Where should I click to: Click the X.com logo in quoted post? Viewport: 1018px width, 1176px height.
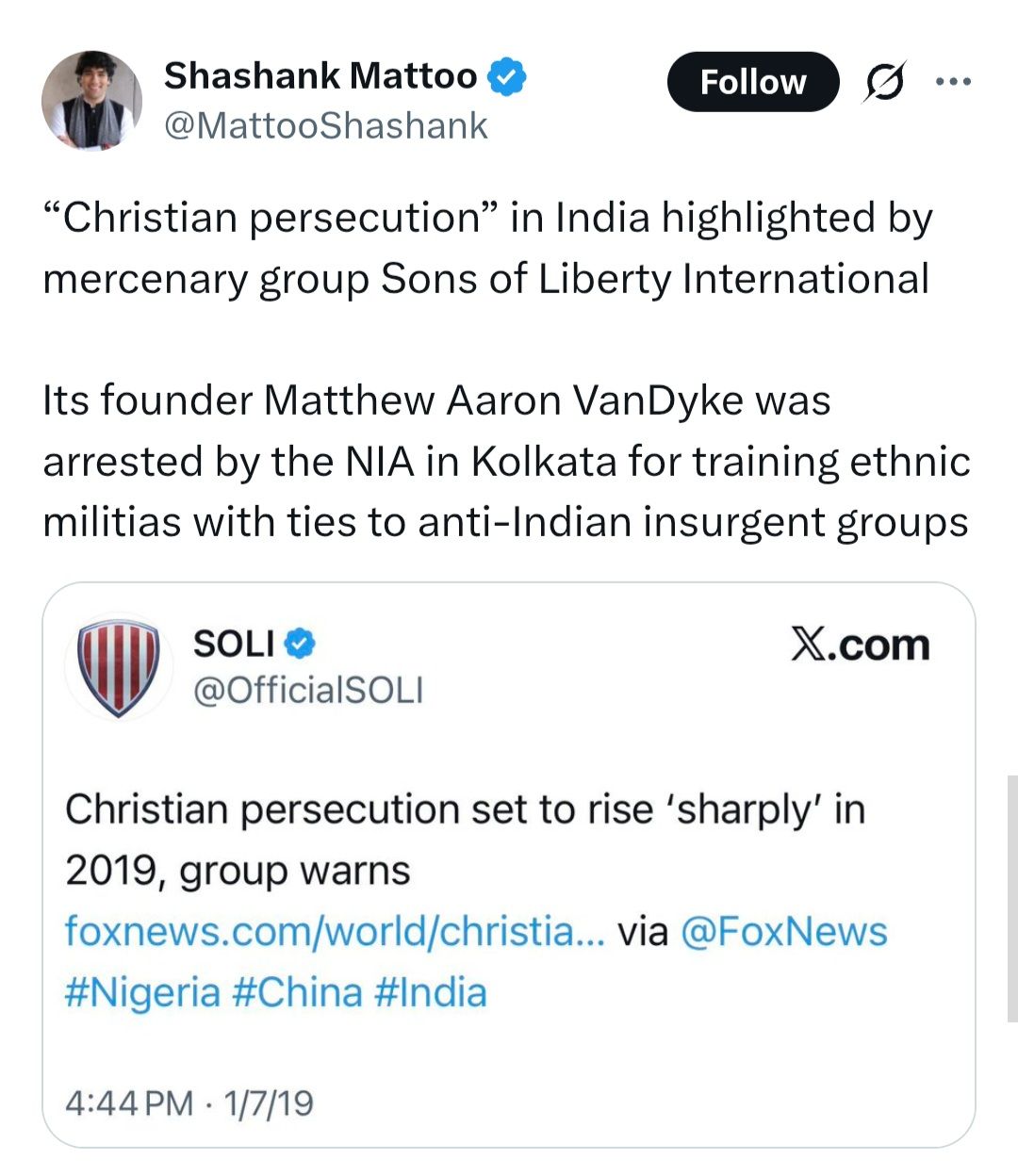pos(860,645)
